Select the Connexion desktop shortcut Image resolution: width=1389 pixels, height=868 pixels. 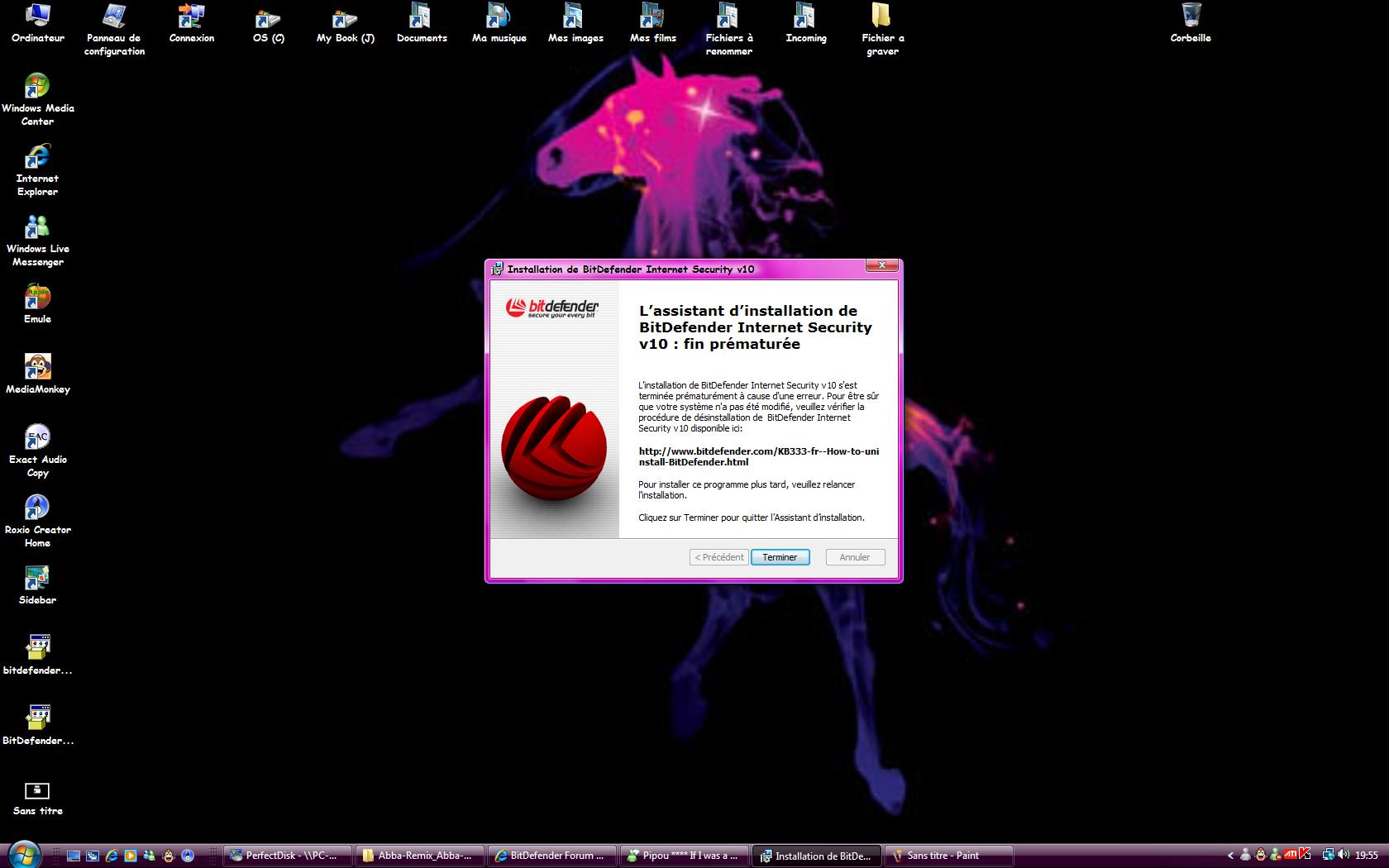pyautogui.click(x=191, y=23)
